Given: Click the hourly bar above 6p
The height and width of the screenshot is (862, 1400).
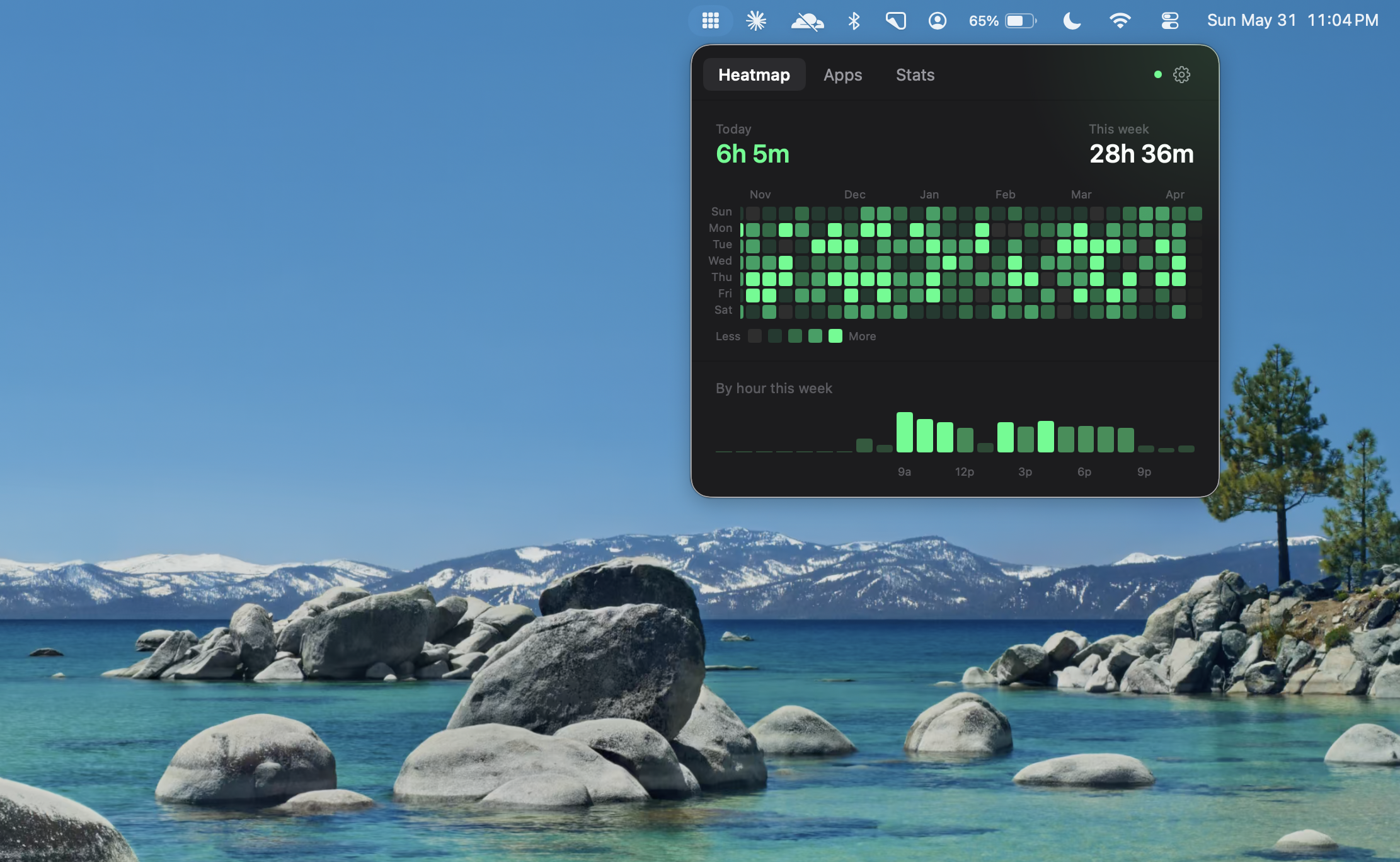Looking at the screenshot, I should tap(1086, 439).
